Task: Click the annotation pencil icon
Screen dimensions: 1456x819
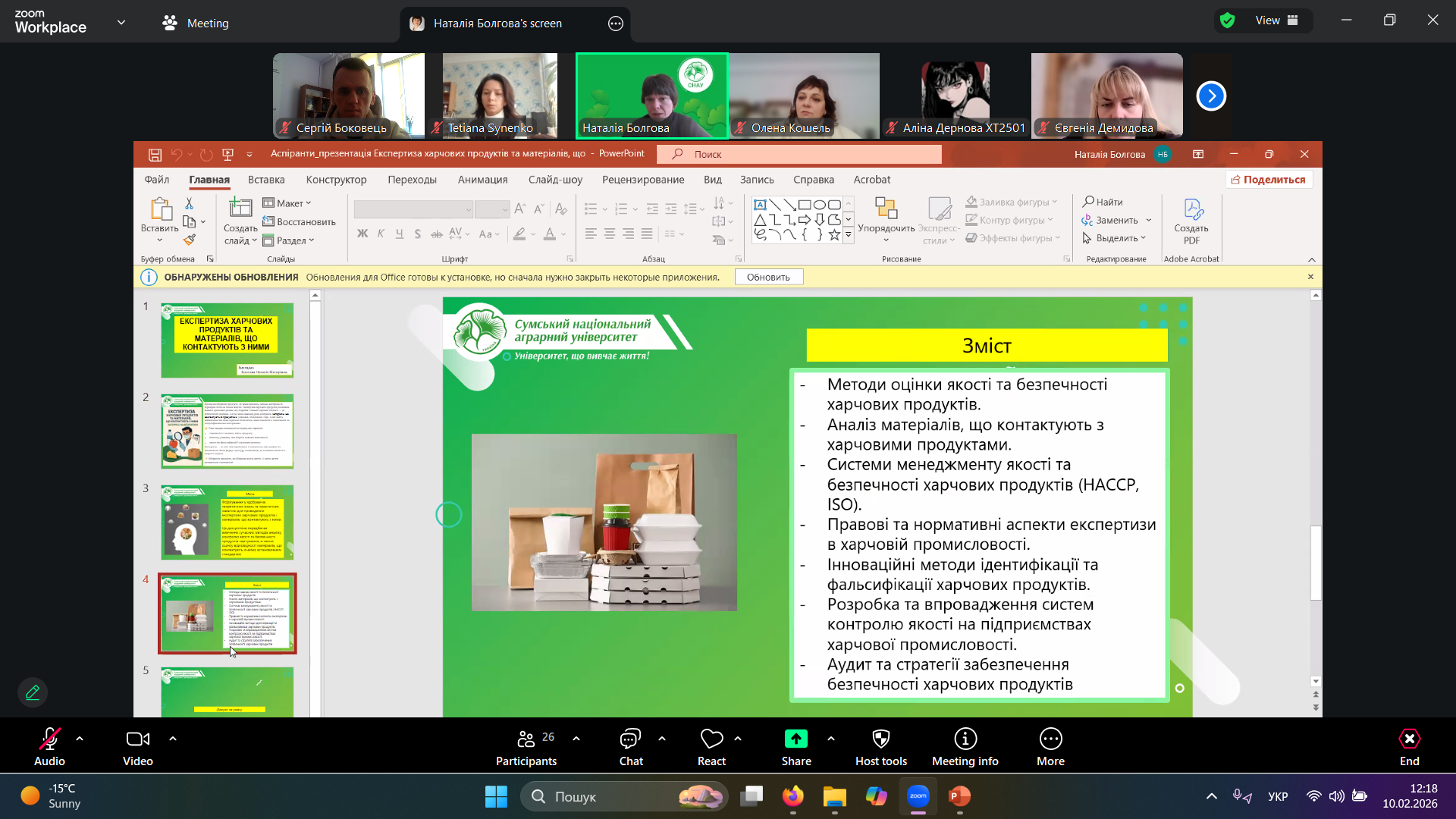Action: point(33,692)
